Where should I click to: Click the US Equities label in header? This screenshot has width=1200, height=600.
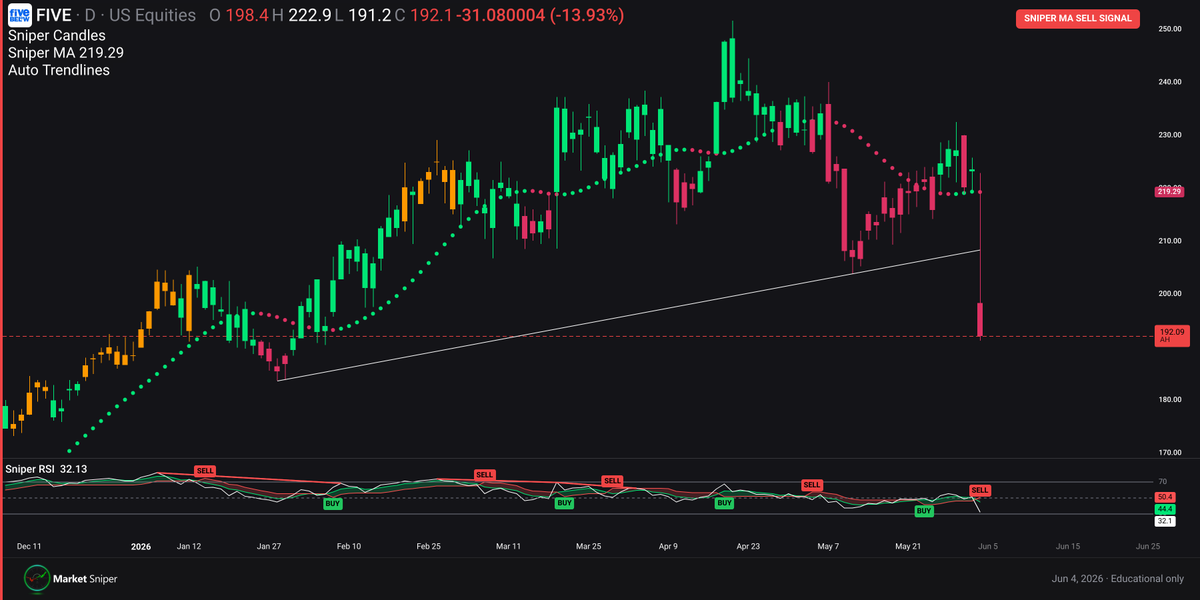[152, 16]
